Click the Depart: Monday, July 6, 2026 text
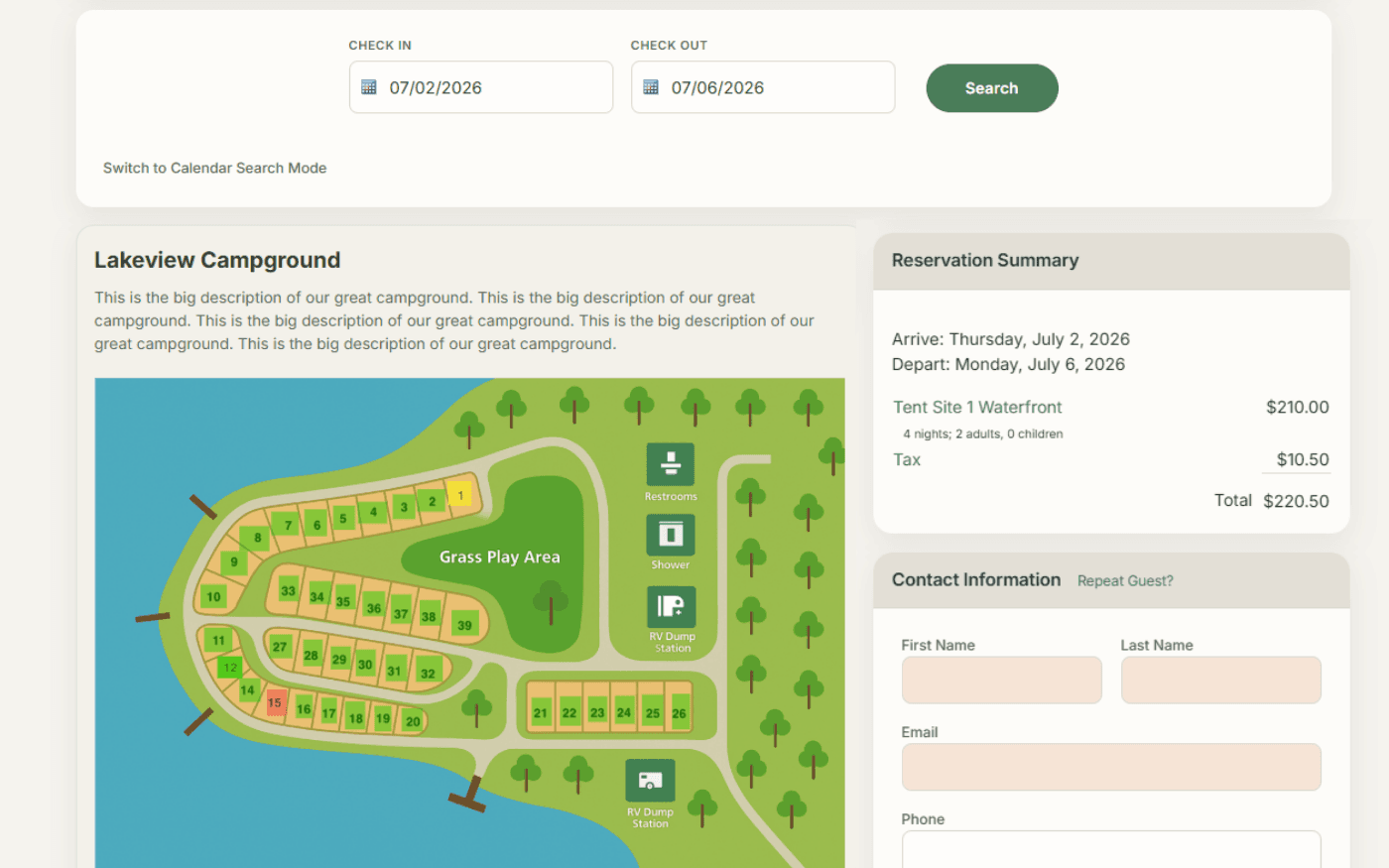The width and height of the screenshot is (1389, 868). 1008,364
